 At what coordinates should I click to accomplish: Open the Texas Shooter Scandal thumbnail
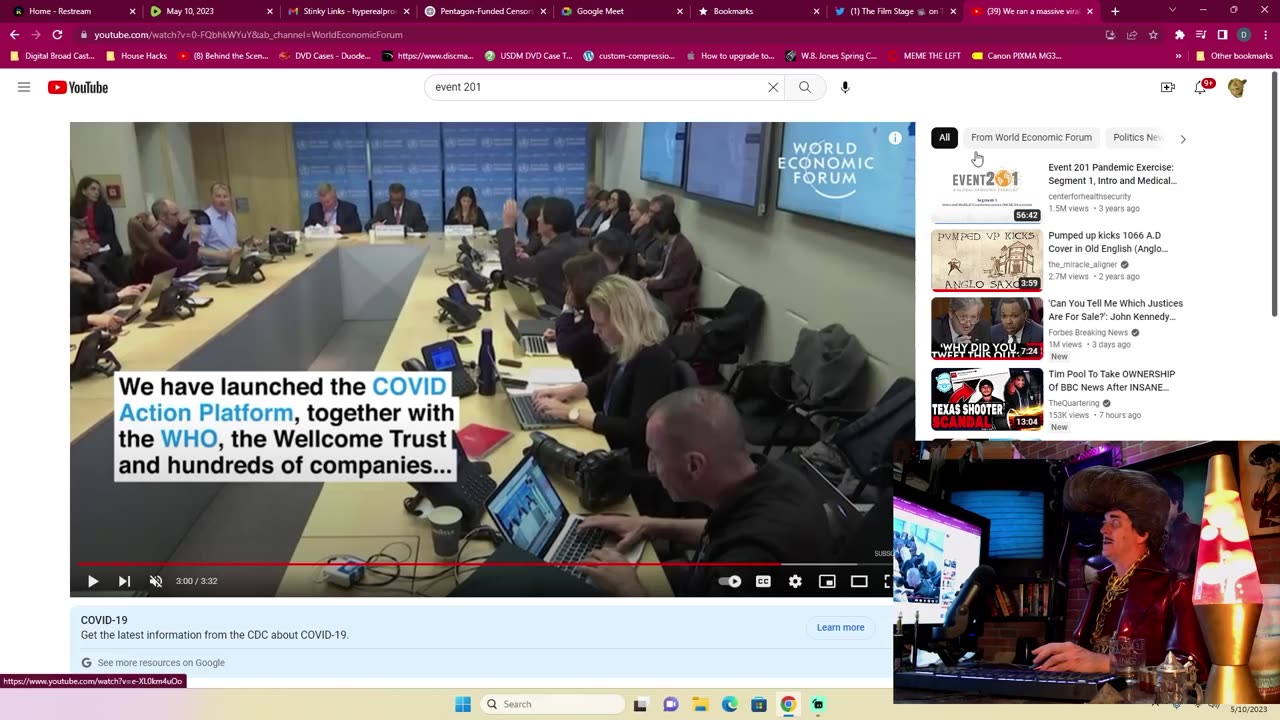[987, 399]
